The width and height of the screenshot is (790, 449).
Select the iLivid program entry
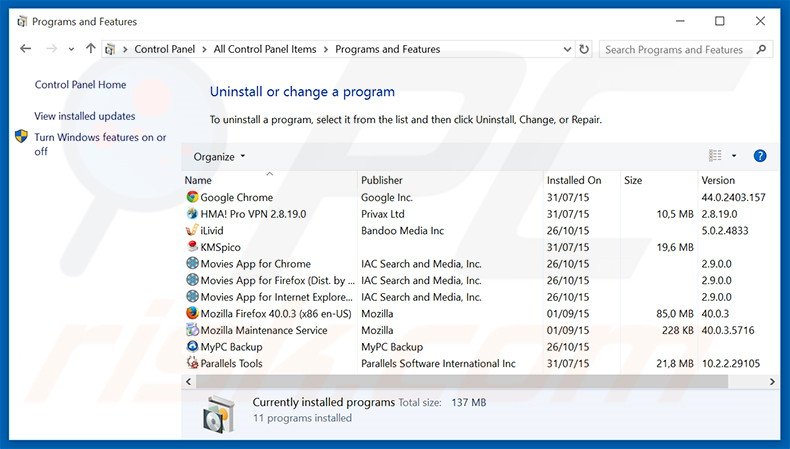click(x=212, y=230)
